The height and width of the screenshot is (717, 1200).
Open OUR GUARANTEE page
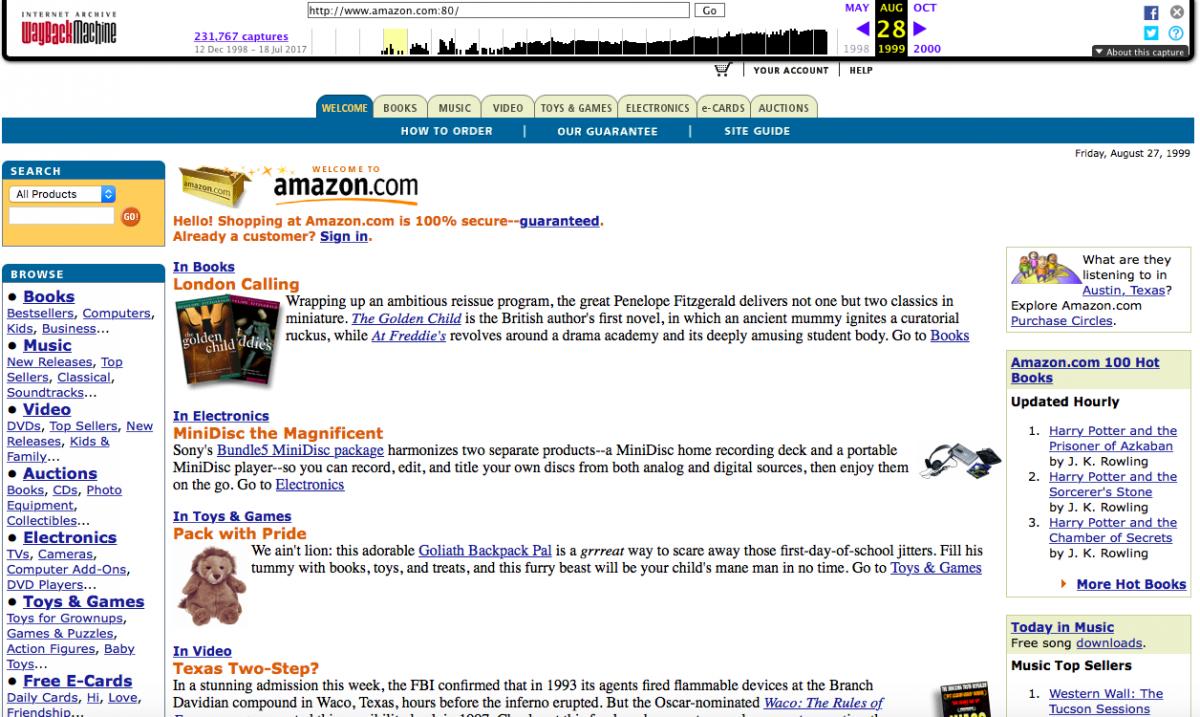[607, 131]
